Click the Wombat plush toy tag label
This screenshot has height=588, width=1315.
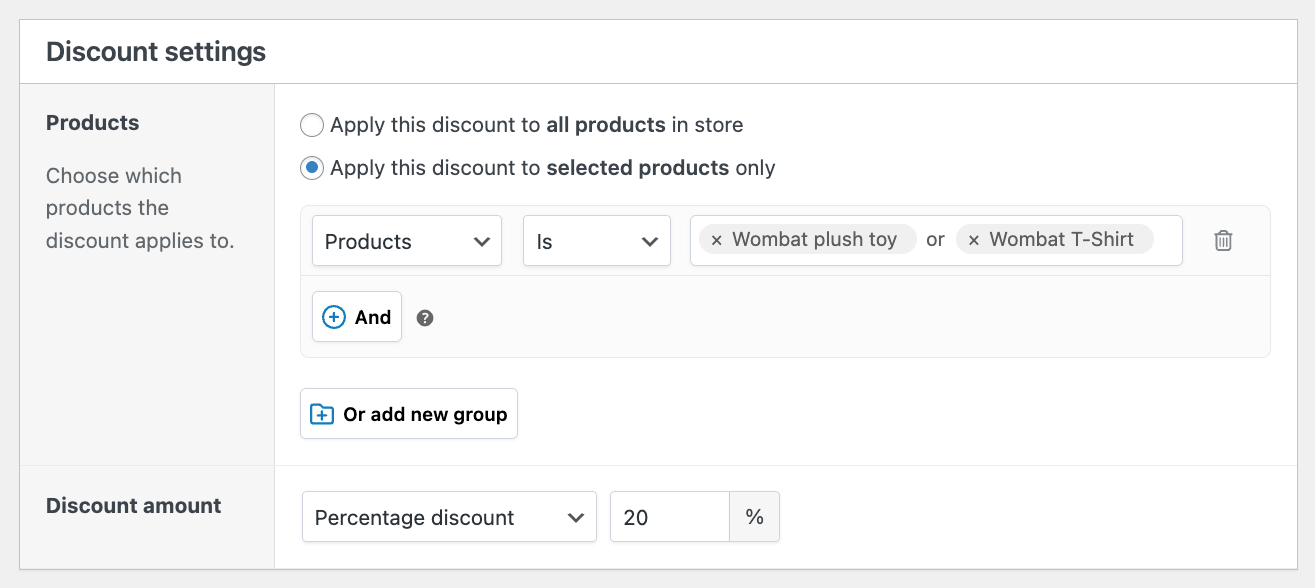click(814, 240)
